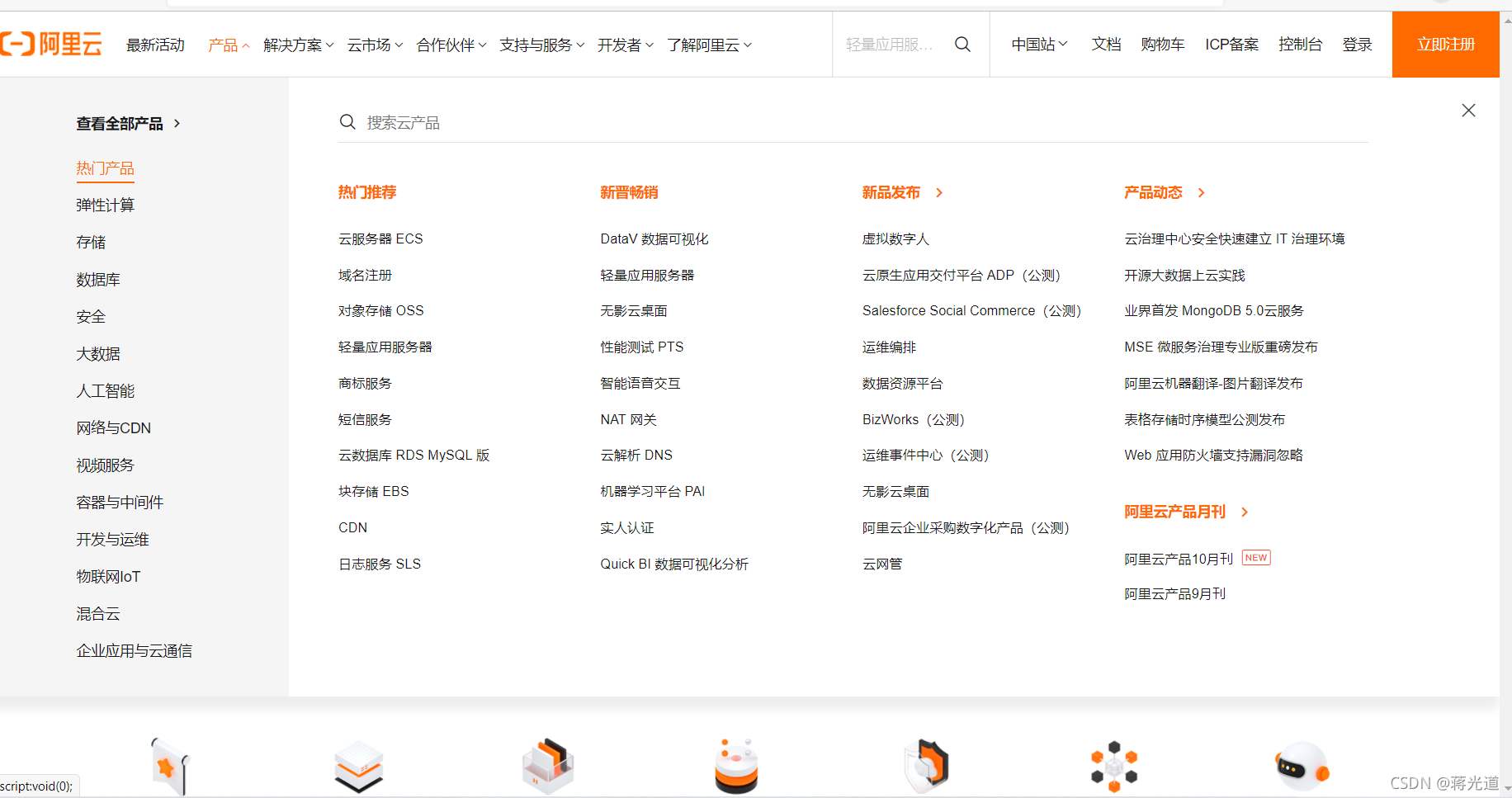Open the ICP备案 link

click(1231, 45)
